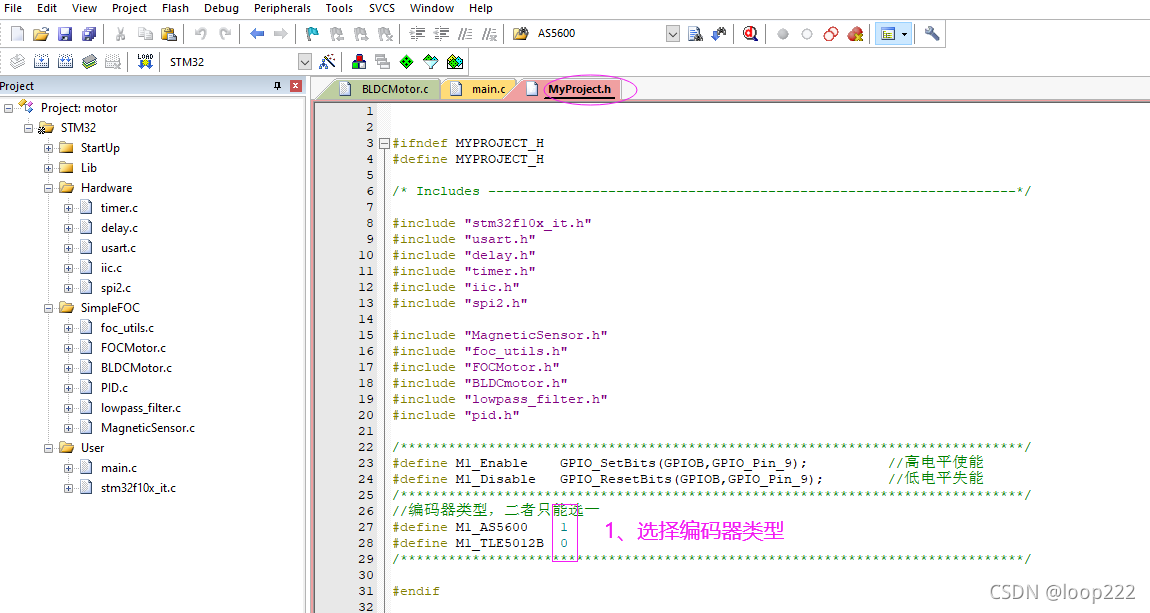Save the current file with the diskette icon
The image size is (1150, 613).
tap(65, 34)
